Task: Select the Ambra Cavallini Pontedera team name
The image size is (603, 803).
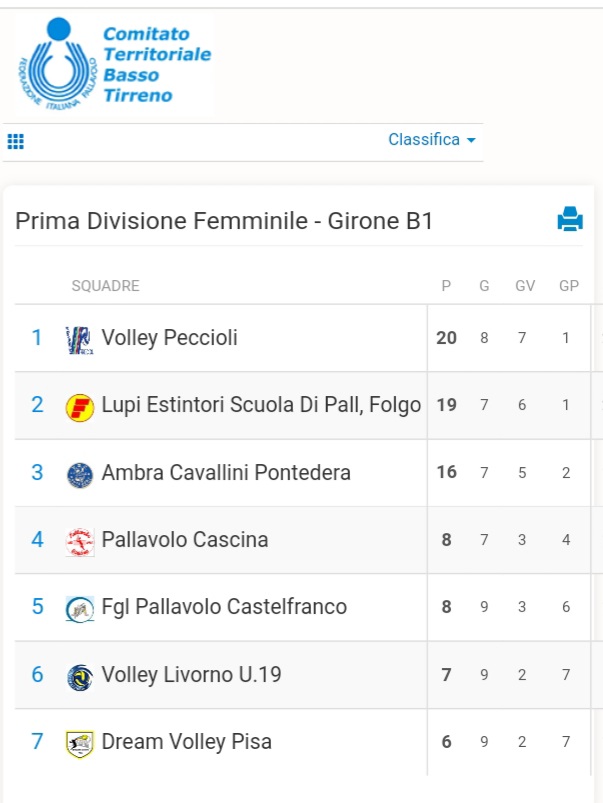Action: (x=226, y=472)
